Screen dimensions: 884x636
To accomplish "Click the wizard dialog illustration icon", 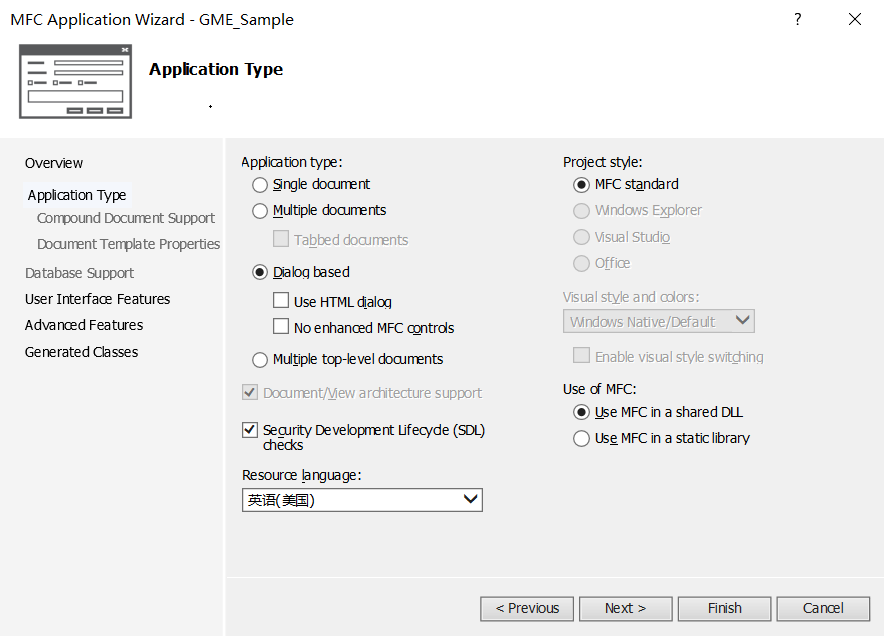I will pos(75,81).
